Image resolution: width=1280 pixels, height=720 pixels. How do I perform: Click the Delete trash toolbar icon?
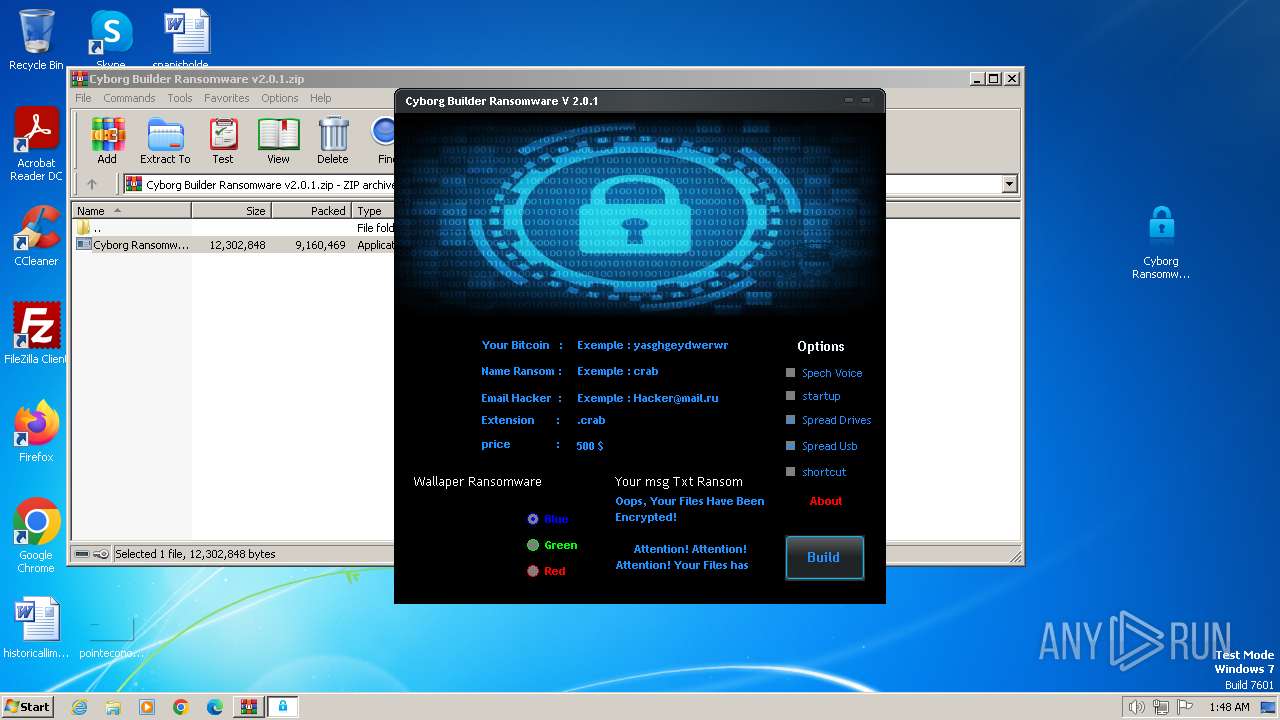[x=333, y=140]
